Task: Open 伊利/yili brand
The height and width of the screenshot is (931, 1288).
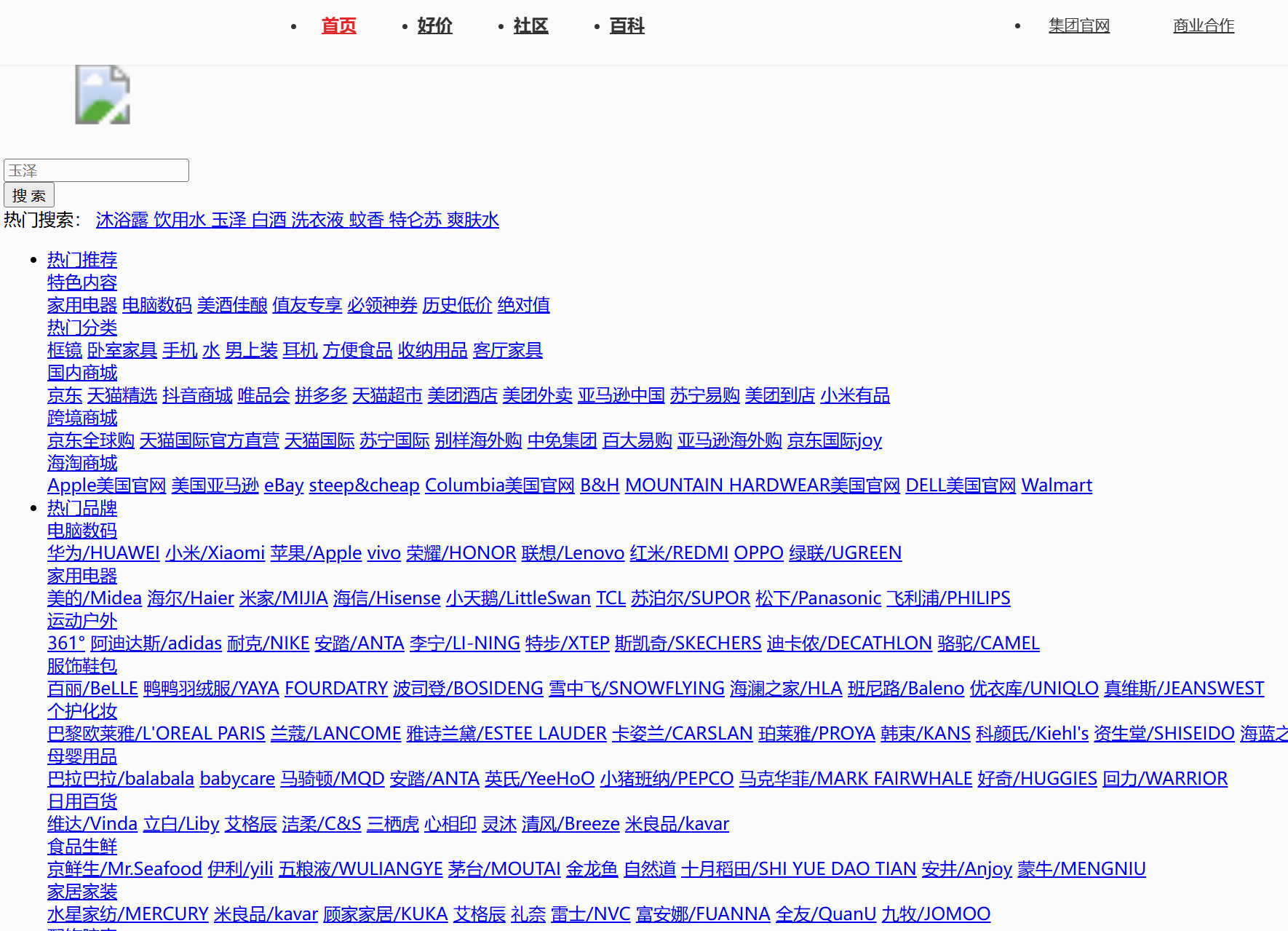Action: (x=240, y=869)
